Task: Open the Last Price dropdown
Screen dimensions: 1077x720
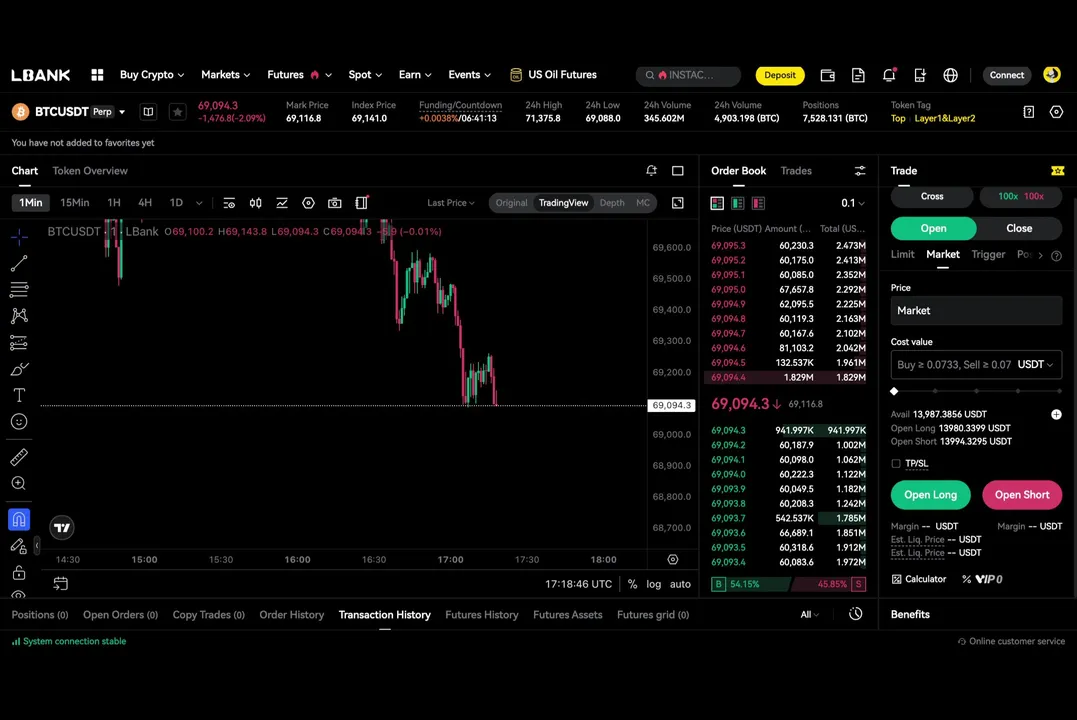Action: point(451,203)
